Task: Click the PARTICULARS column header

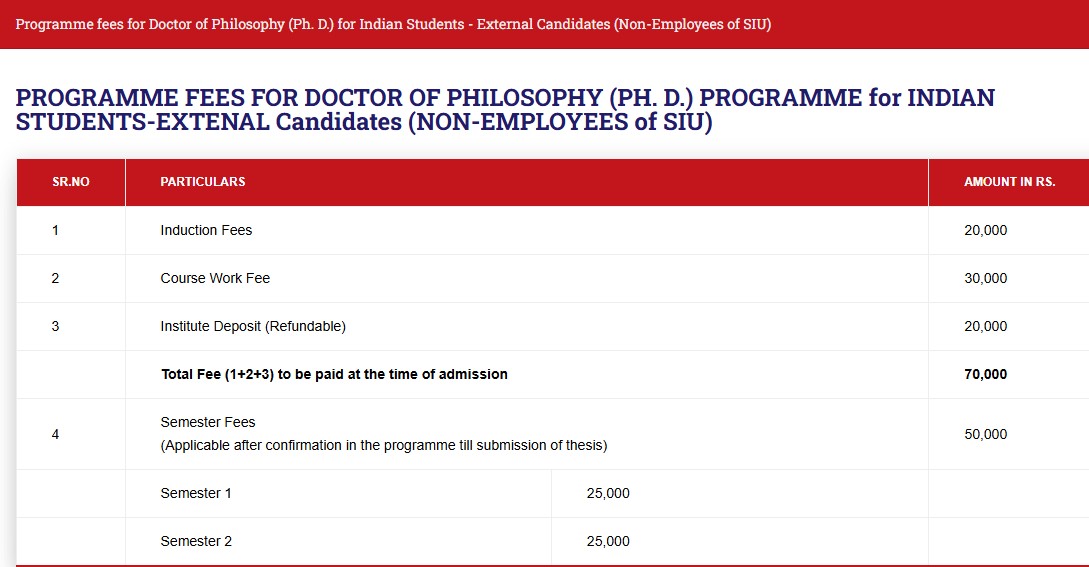Action: tap(203, 182)
